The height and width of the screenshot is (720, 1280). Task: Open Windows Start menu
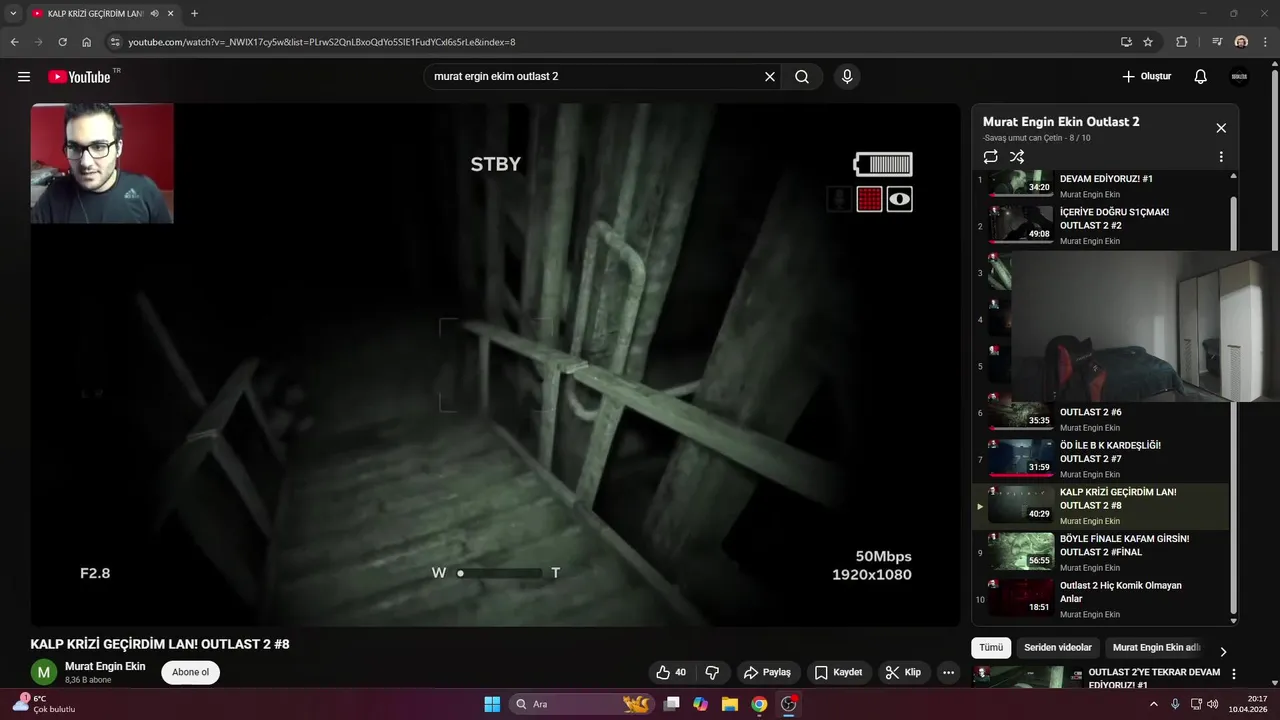pos(492,704)
